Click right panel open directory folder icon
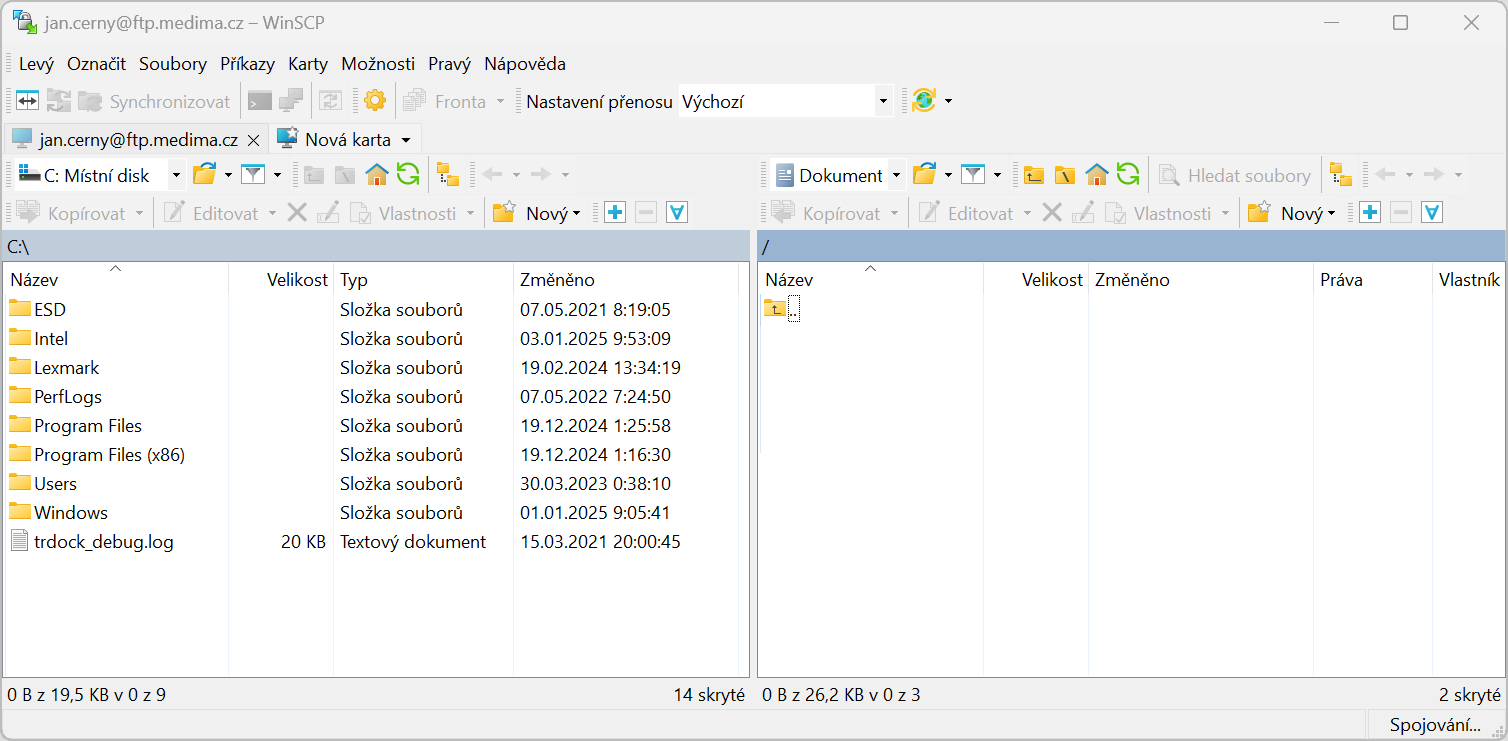 [x=925, y=175]
